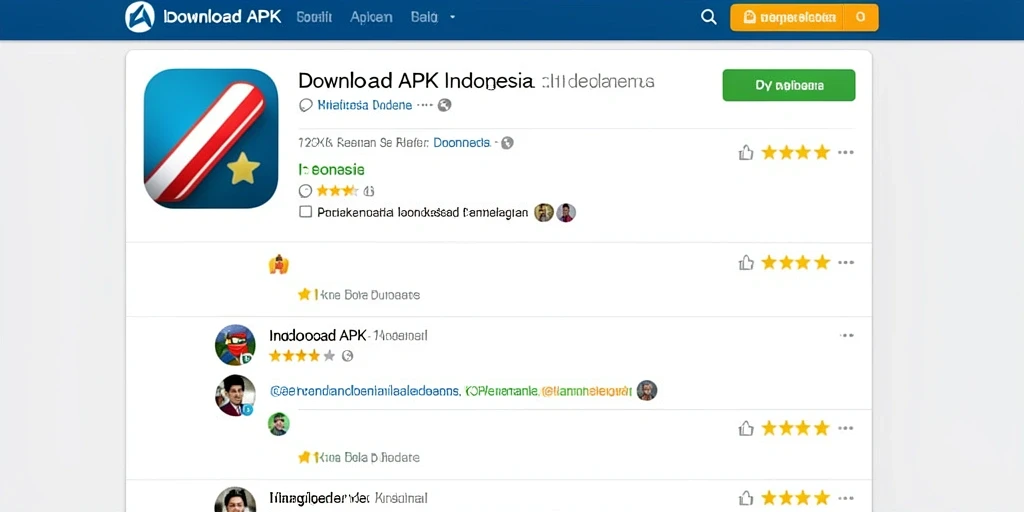Click the first avatar after "loondkesad Danmelagian"
Viewport: 1024px width, 512px height.
pyautogui.click(x=544, y=212)
